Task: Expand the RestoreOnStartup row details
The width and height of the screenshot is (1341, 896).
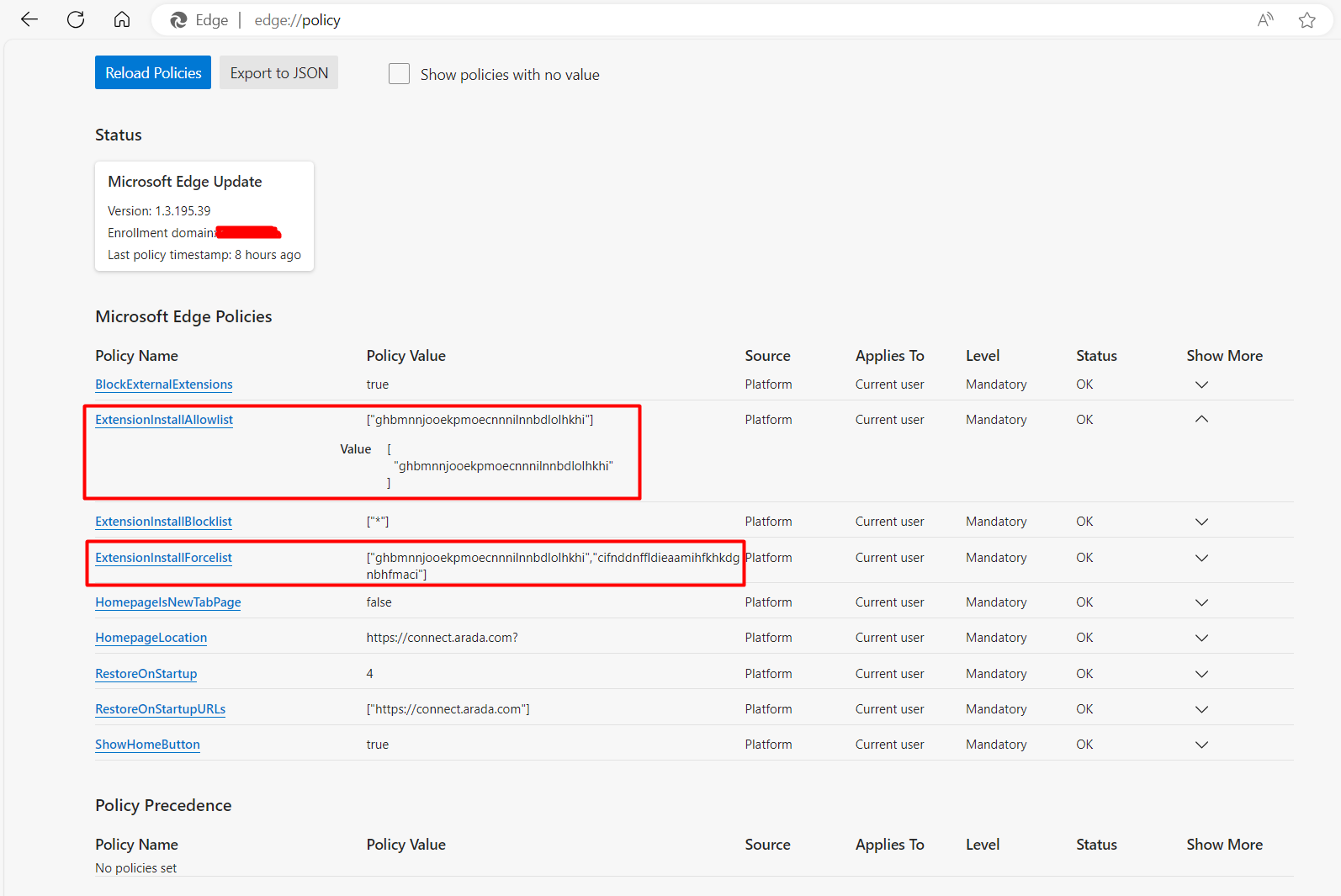Action: tap(1201, 674)
